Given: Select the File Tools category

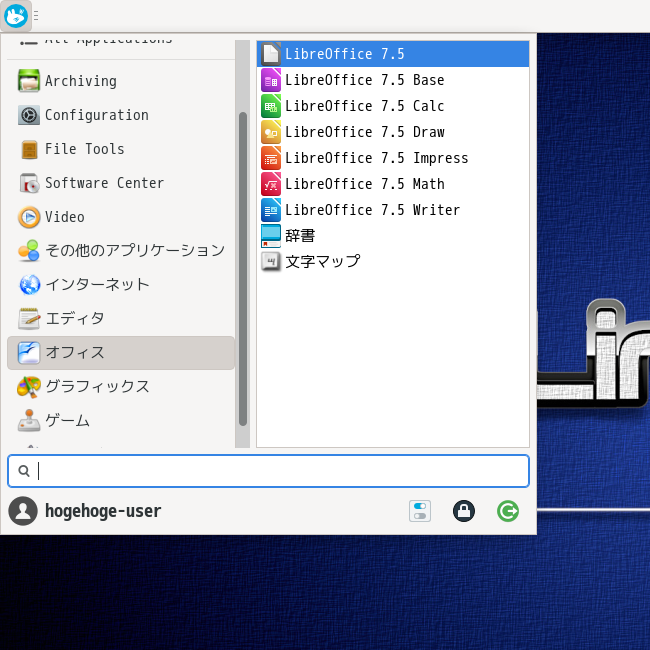Looking at the screenshot, I should (121, 149).
